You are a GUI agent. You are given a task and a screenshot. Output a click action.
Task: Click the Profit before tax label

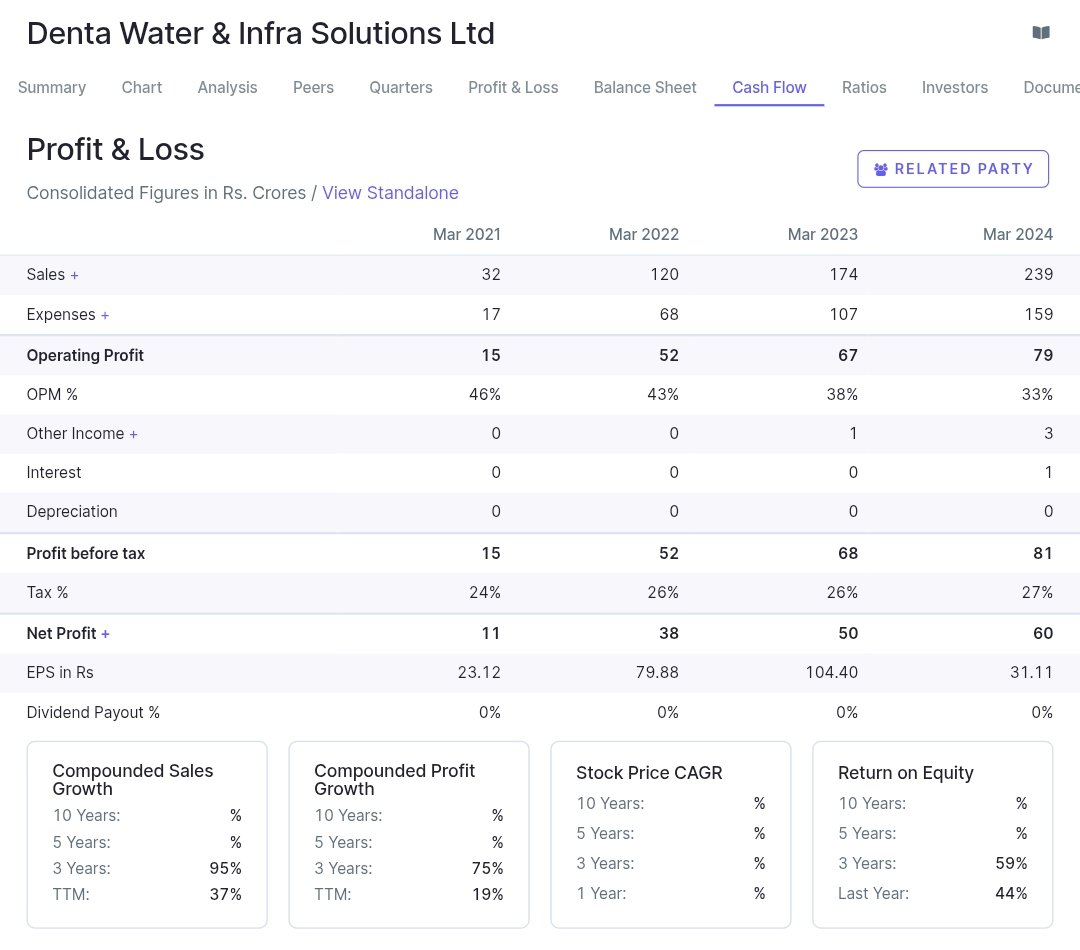click(85, 554)
